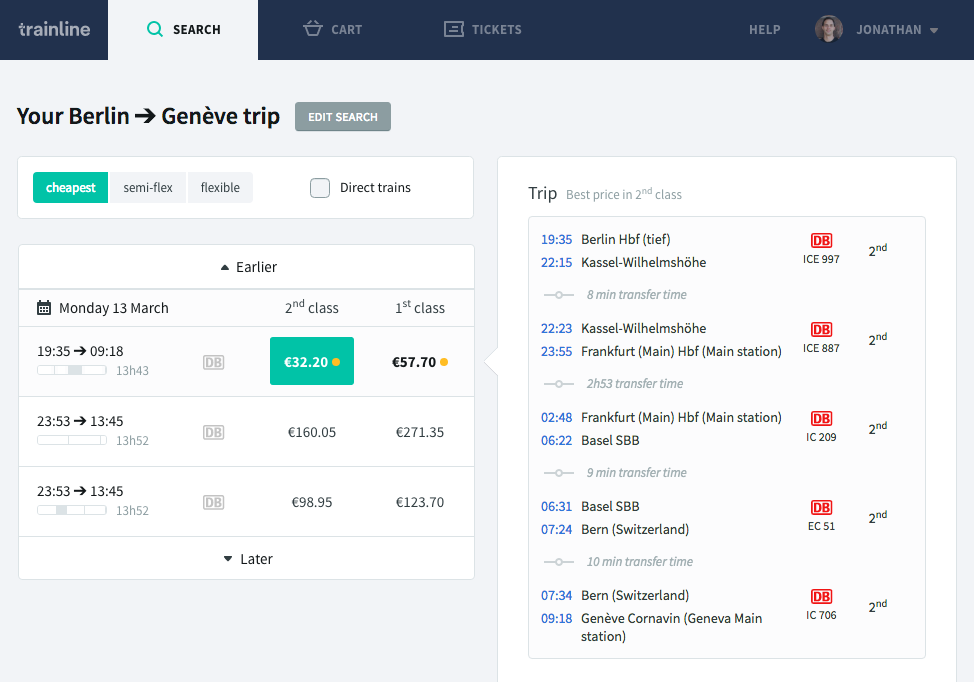The image size is (974, 682).
Task: Click the tickets icon in header
Action: [454, 29]
